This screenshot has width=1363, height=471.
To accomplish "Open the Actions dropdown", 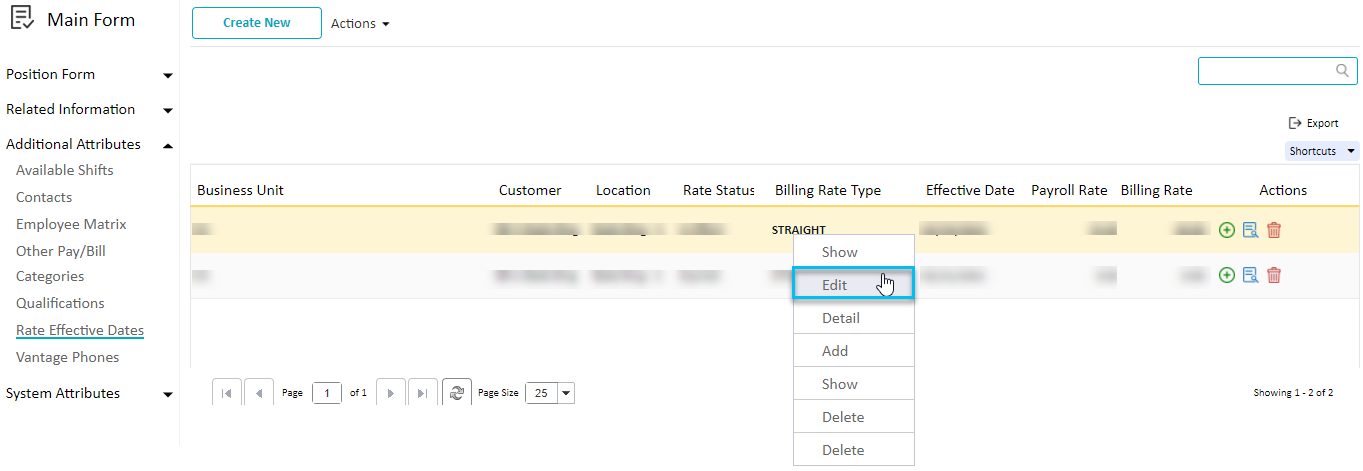I will click(x=360, y=23).
